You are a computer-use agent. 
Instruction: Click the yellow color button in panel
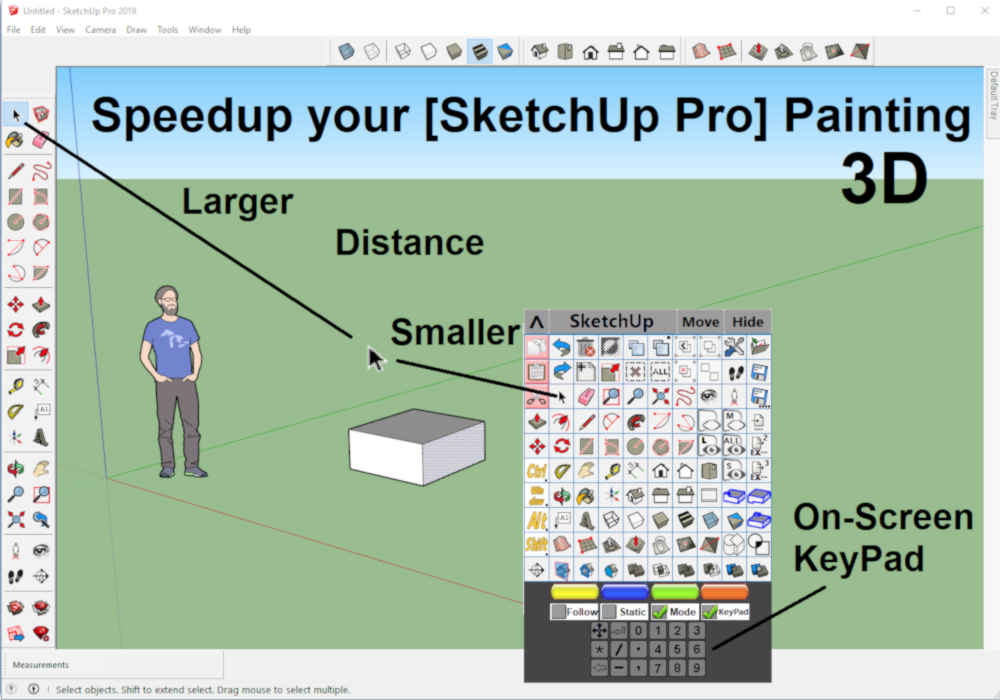point(574,592)
